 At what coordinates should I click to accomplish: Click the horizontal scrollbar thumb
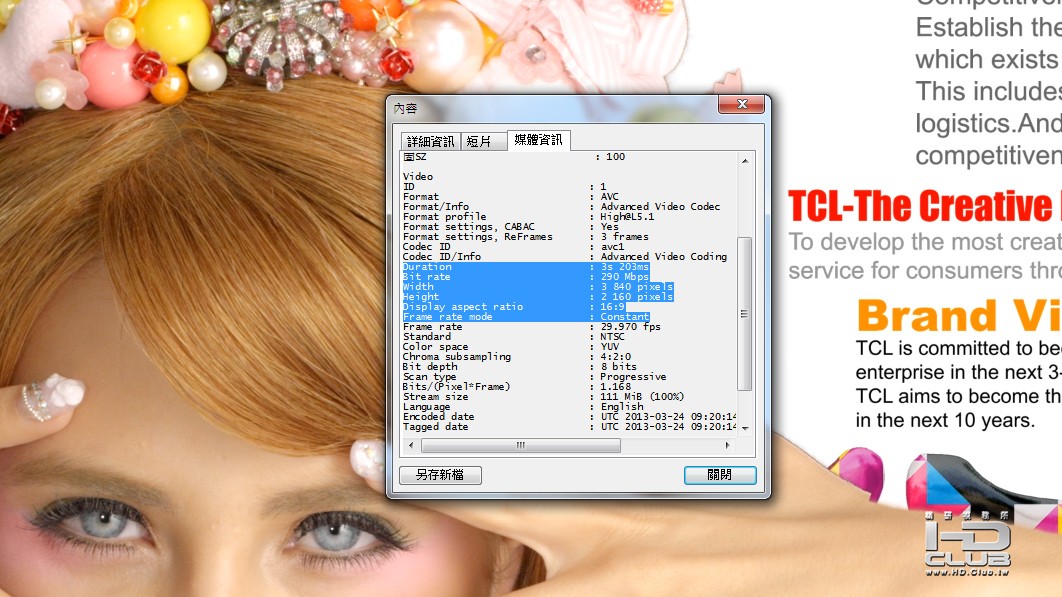tap(521, 445)
